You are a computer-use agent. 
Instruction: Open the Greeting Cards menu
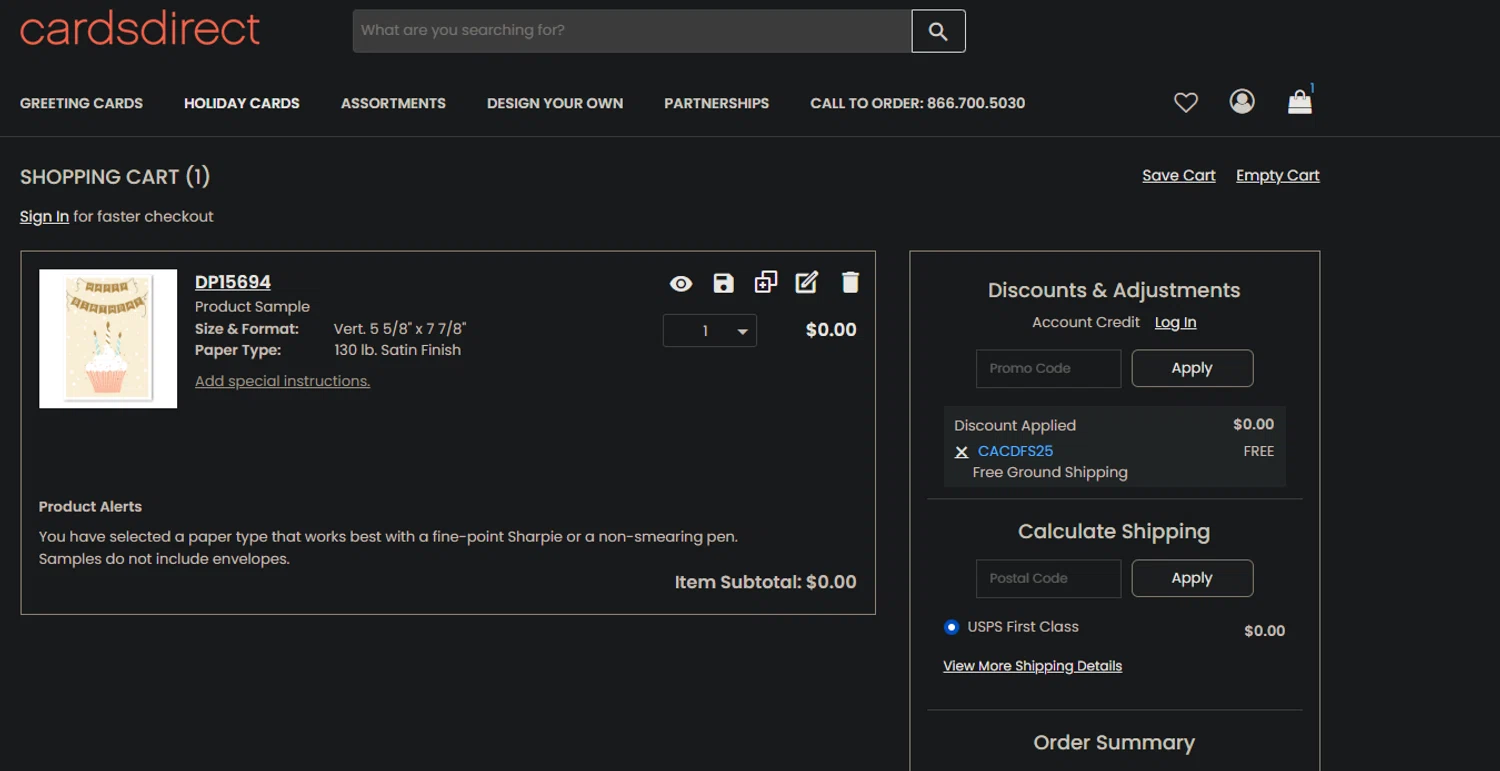tap(81, 103)
